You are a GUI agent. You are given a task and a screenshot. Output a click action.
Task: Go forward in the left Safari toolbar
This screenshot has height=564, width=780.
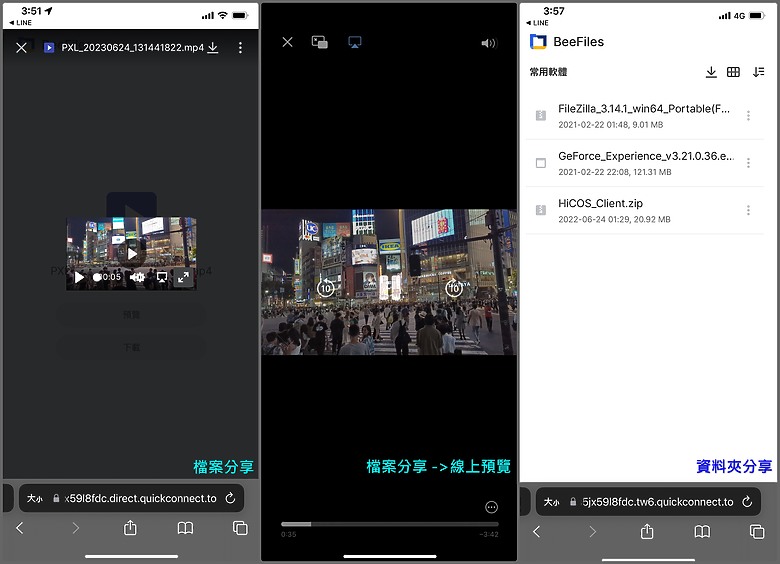click(75, 528)
